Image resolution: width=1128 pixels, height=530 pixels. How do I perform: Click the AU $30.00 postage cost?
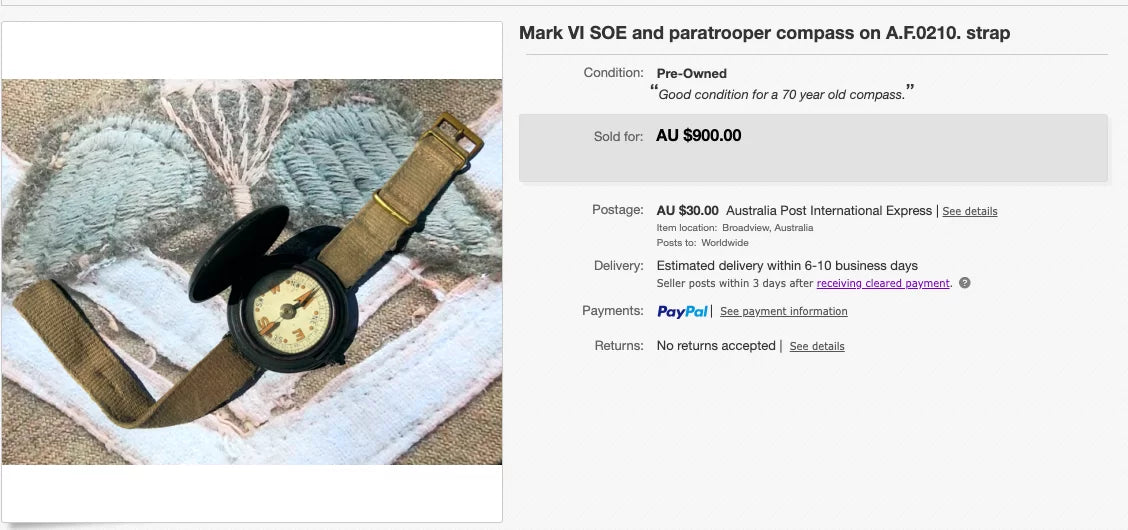[687, 211]
